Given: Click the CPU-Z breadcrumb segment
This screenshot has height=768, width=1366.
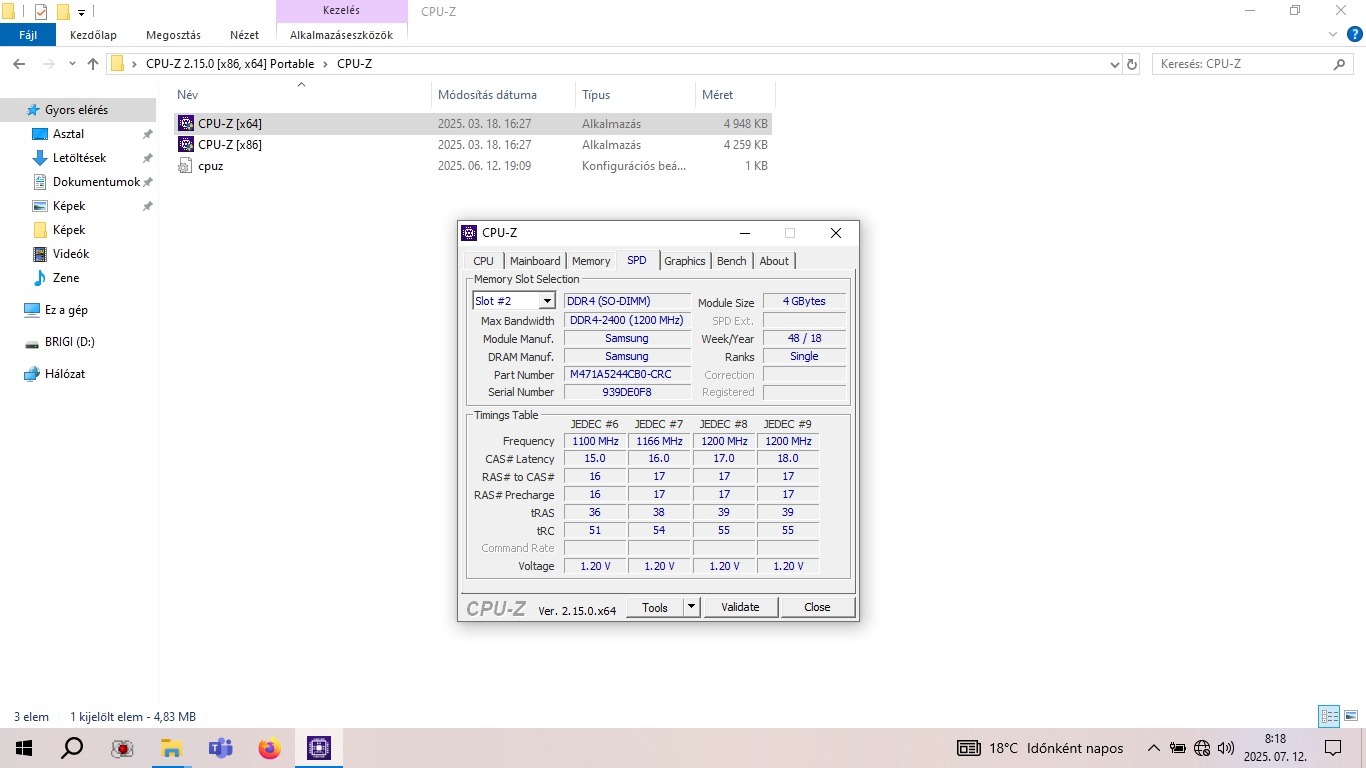Looking at the screenshot, I should click(x=354, y=64).
